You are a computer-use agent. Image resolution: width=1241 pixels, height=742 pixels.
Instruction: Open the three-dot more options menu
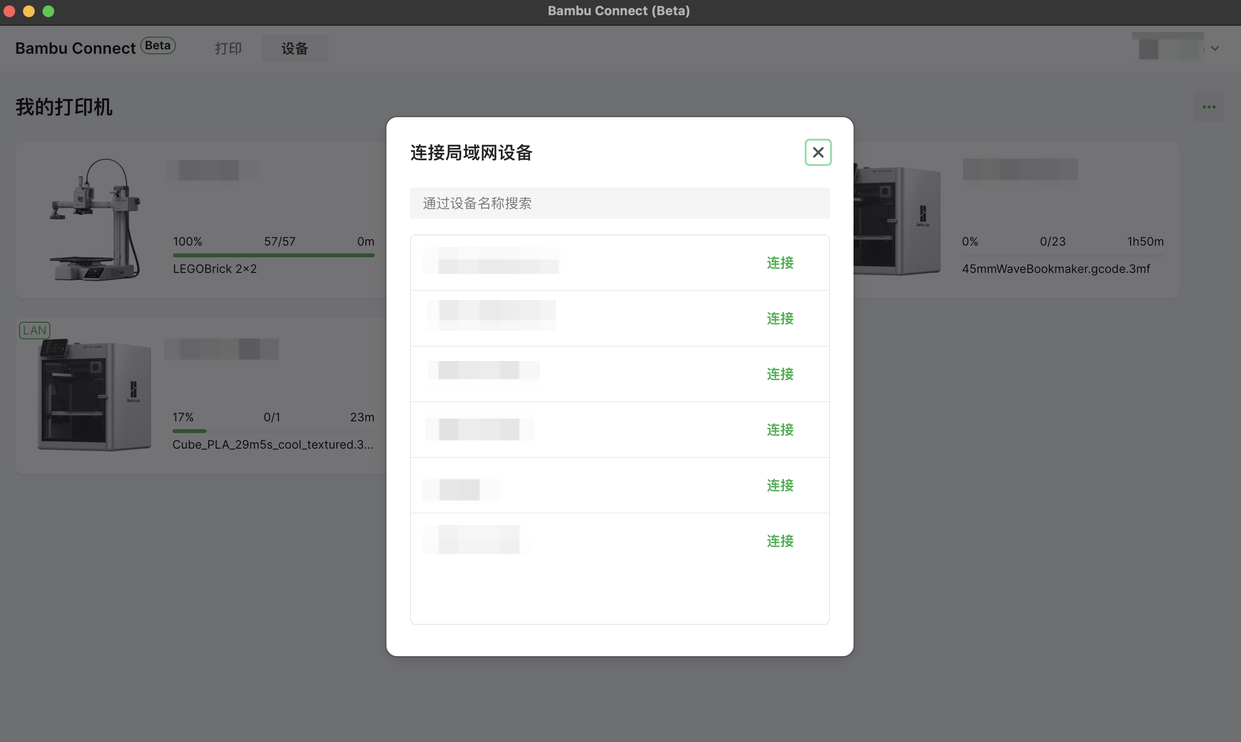pos(1209,107)
